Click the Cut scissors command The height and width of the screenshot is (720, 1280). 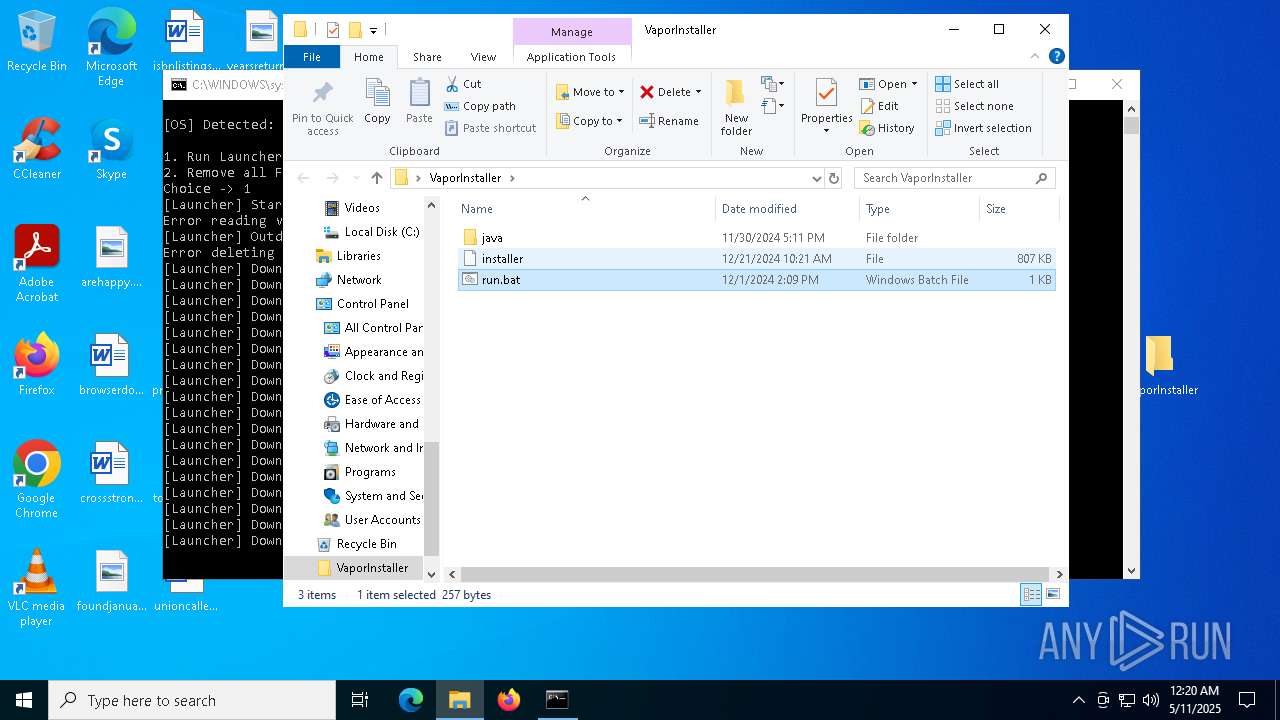click(463, 84)
